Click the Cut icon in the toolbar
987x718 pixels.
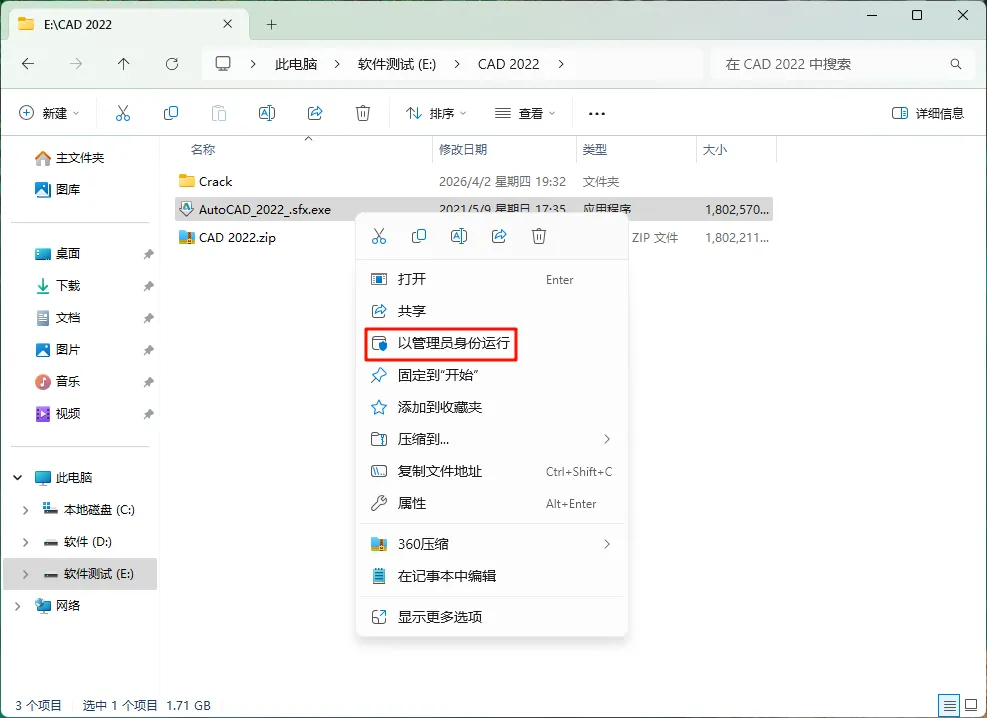pyautogui.click(x=123, y=113)
